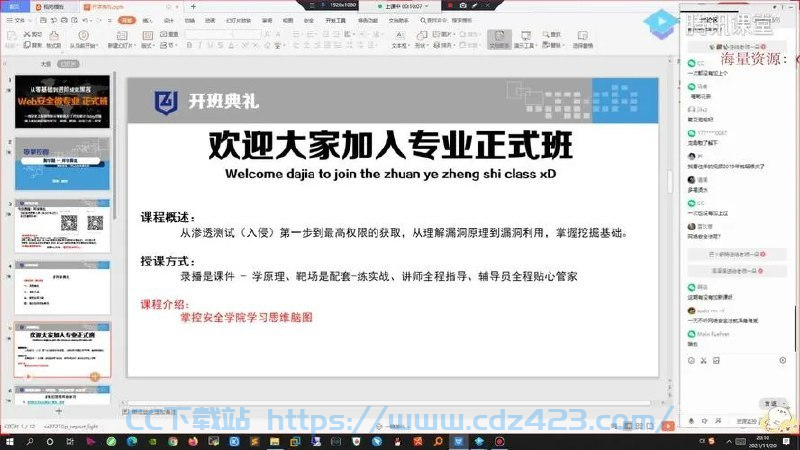Click the emoji icon in chat panel
Image resolution: width=800 pixels, height=450 pixels.
pos(691,361)
